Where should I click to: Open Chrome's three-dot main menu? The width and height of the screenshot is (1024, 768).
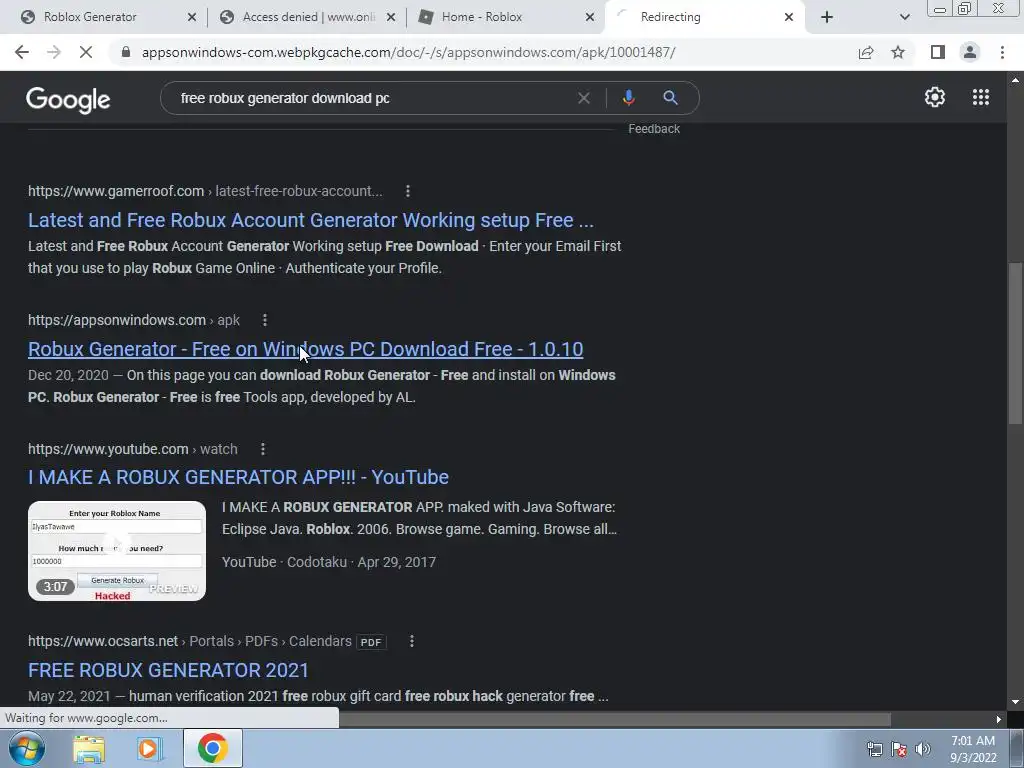(x=1002, y=52)
